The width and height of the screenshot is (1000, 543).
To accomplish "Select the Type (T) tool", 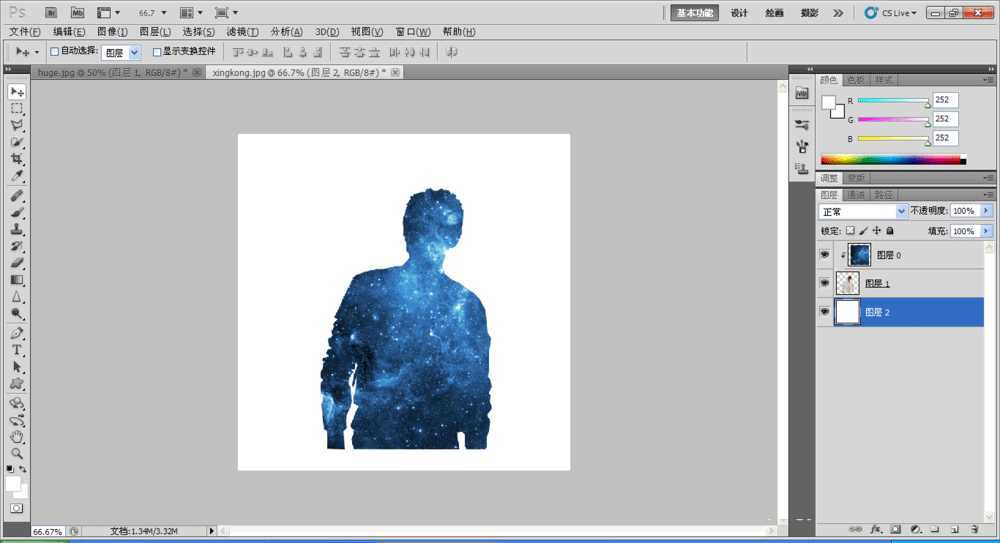I will [x=17, y=350].
